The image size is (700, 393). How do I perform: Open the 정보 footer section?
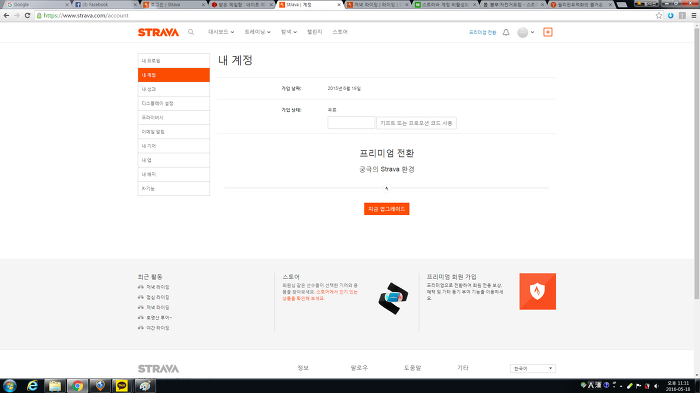pos(303,368)
